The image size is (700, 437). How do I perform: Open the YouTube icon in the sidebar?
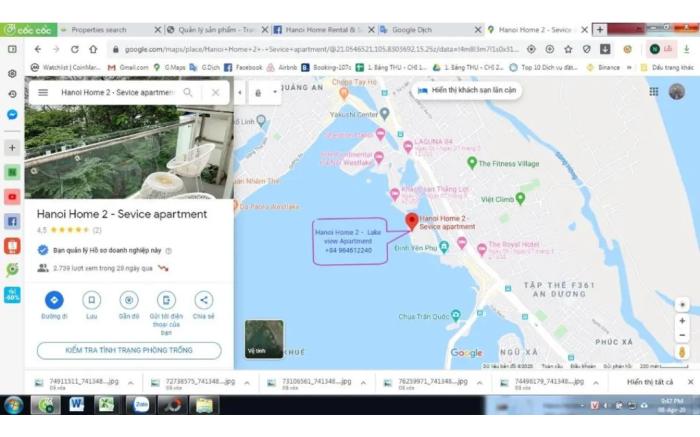pos(12,197)
